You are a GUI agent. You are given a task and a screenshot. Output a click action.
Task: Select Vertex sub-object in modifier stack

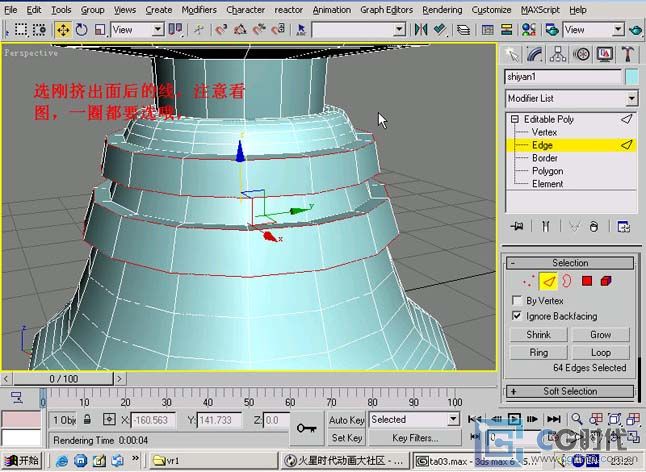[544, 132]
